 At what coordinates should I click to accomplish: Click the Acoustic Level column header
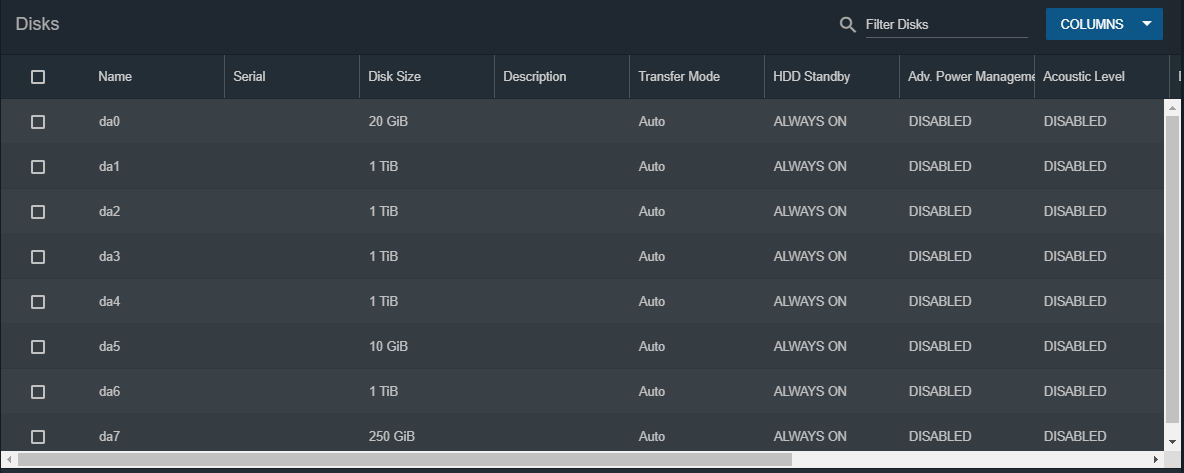tap(1084, 76)
